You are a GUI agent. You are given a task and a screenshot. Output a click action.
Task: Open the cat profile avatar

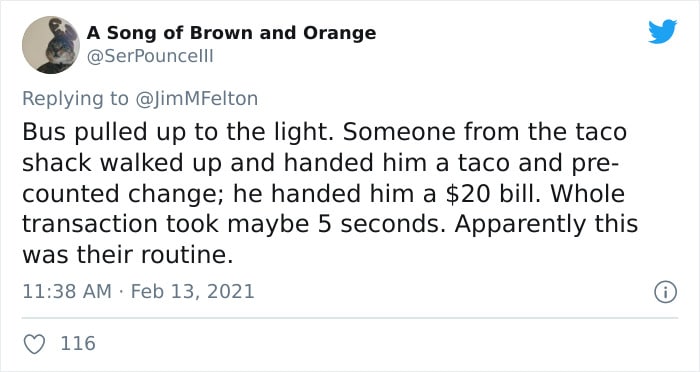coord(51,45)
